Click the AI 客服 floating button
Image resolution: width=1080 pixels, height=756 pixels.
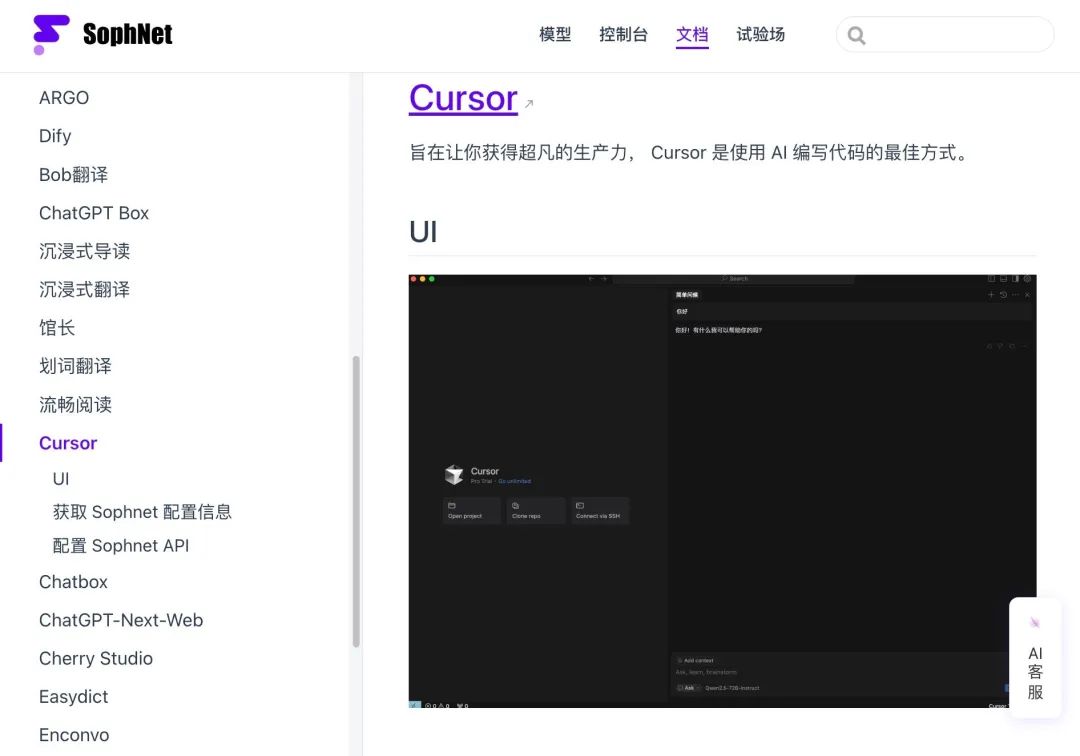[x=1035, y=658]
